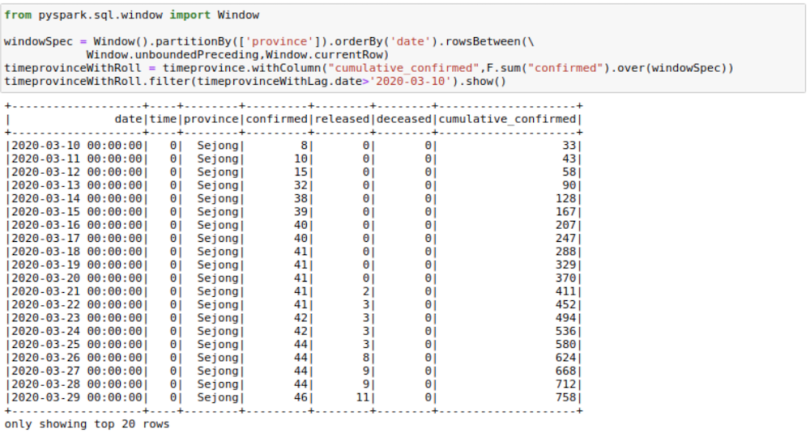Viewport: 810px width, 437px height.
Task: Click 'only showing top 20 rows' message
Action: click(87, 424)
